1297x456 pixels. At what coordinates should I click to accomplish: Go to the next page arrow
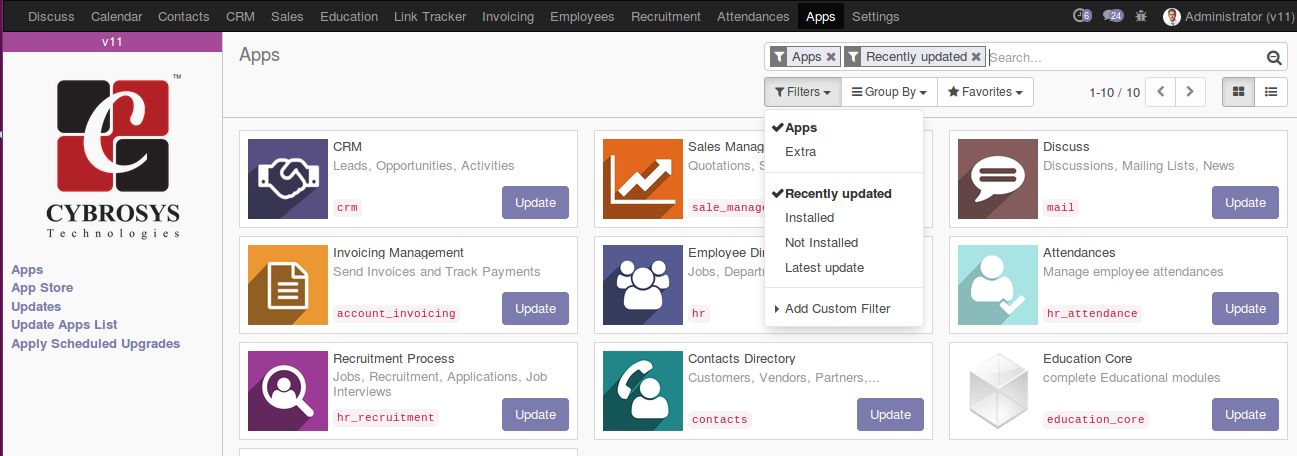click(1189, 92)
